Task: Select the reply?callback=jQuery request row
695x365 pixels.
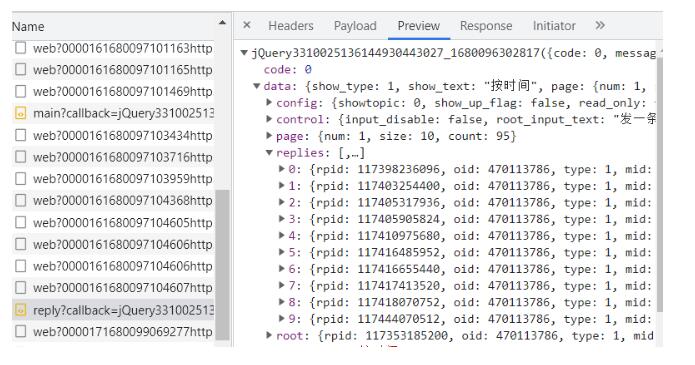Action: coord(113,310)
